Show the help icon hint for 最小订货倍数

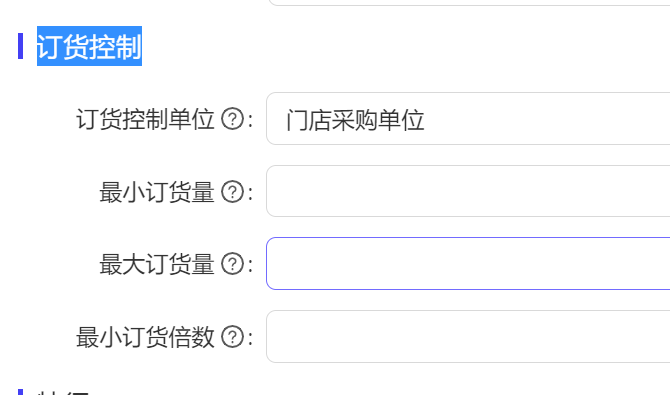tap(232, 337)
